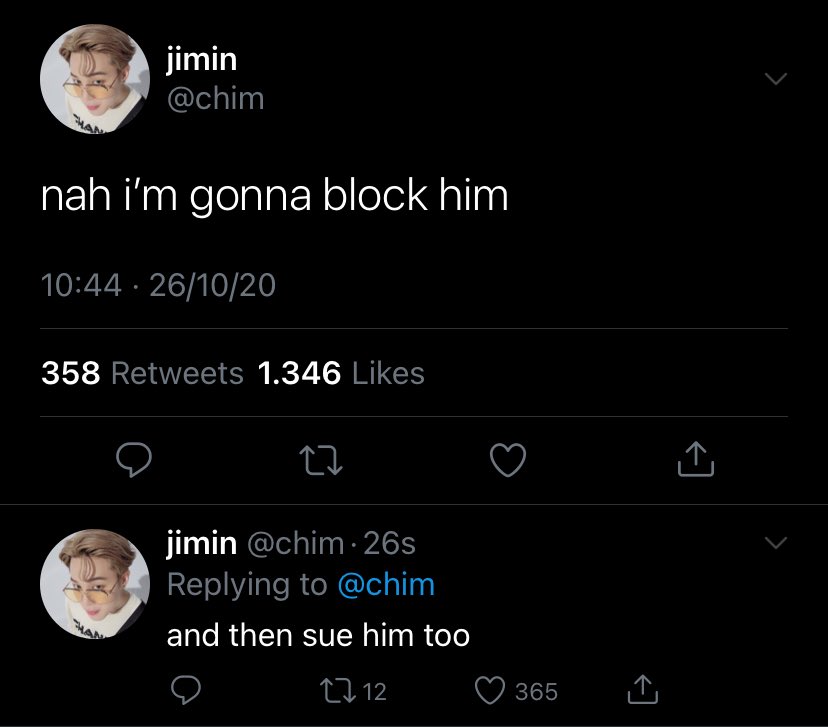Retweet the main 'block him' tweet
The width and height of the screenshot is (828, 727).
click(x=321, y=460)
